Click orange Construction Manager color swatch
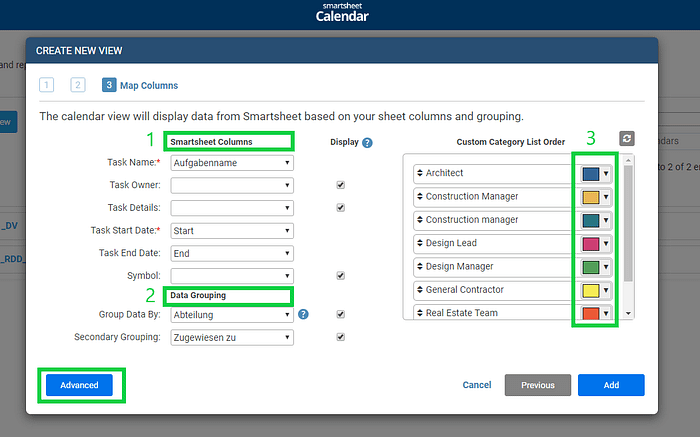 point(591,197)
